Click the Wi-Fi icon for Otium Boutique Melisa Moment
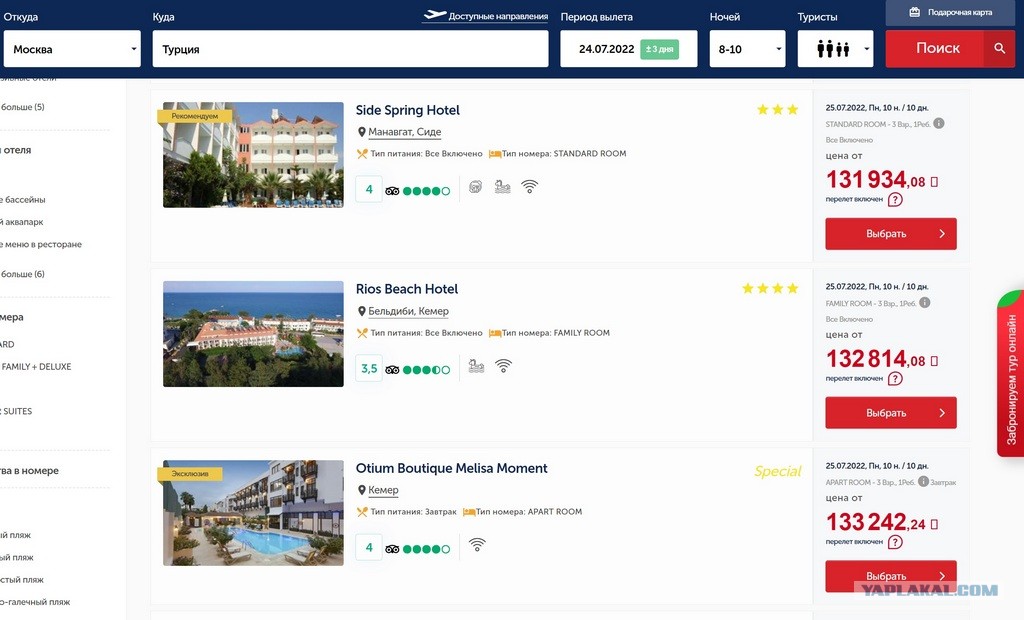1024x620 pixels. click(477, 545)
